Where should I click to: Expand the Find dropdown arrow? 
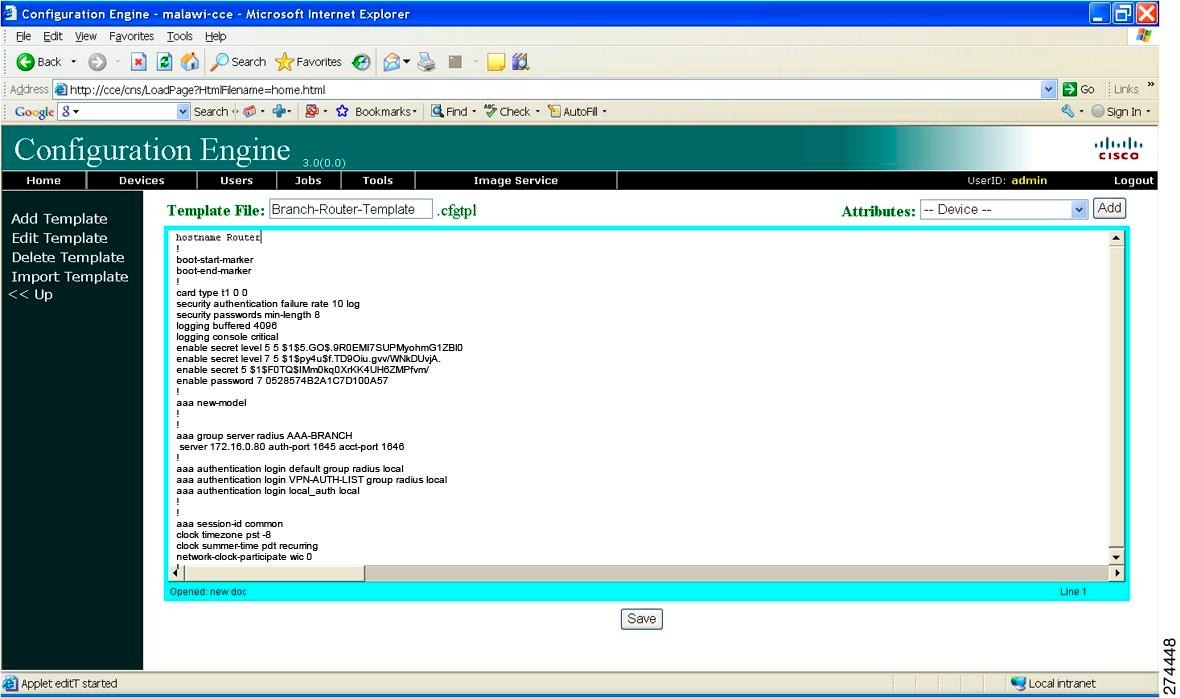(x=474, y=111)
